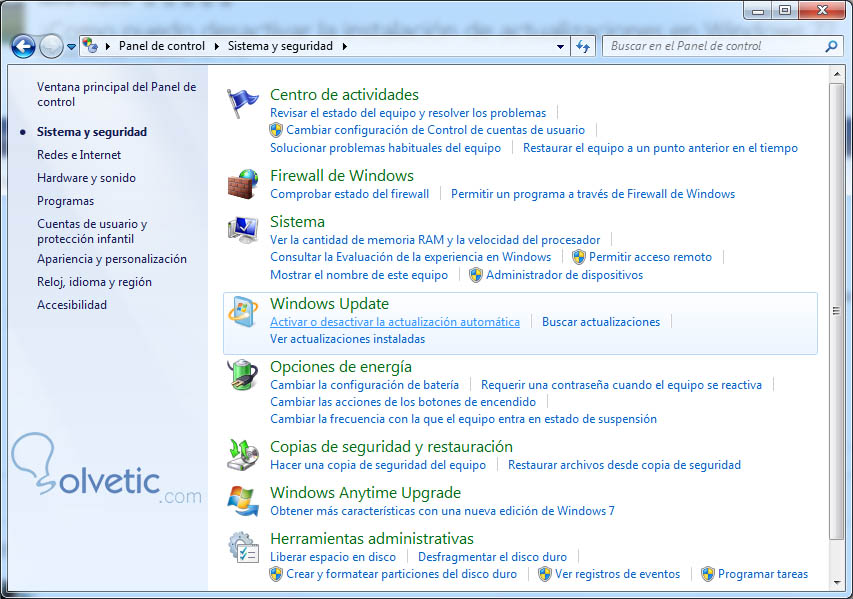Click Revisar el estado del equipo link
This screenshot has height=599, width=853.
408,113
